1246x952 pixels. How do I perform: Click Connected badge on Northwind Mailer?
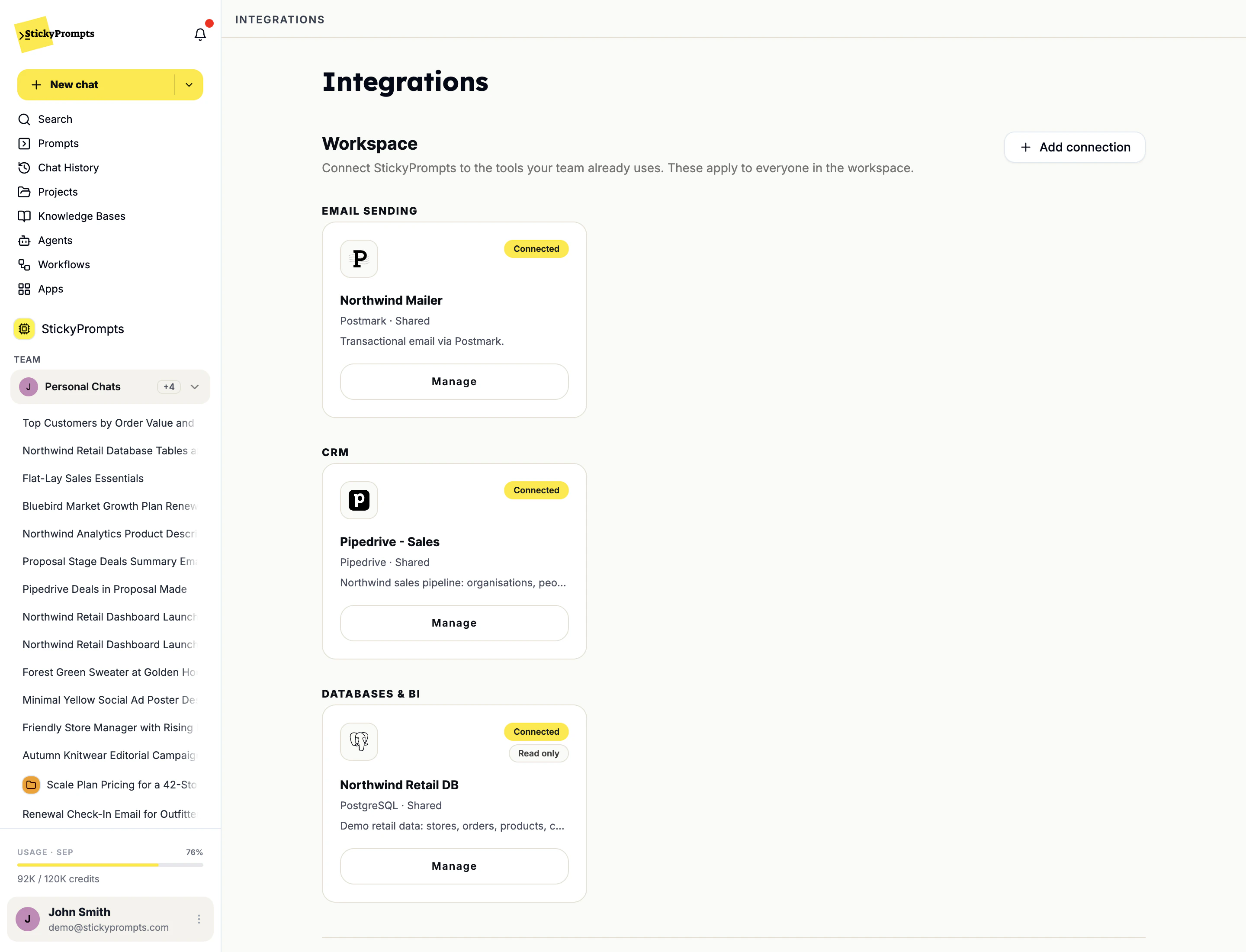click(x=536, y=249)
